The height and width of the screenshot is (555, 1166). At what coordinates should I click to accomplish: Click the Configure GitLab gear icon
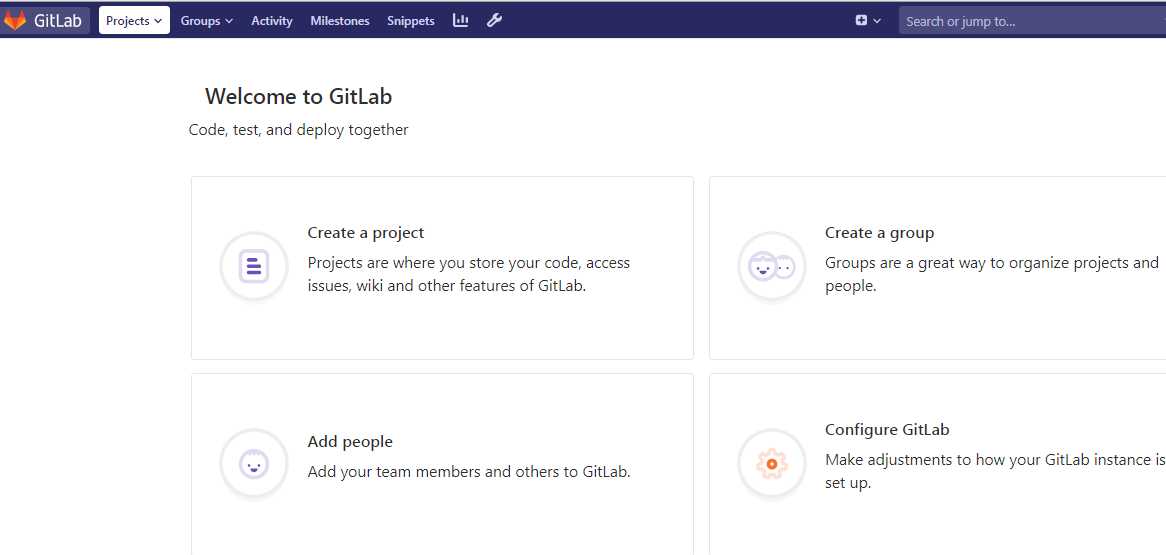[x=772, y=463]
